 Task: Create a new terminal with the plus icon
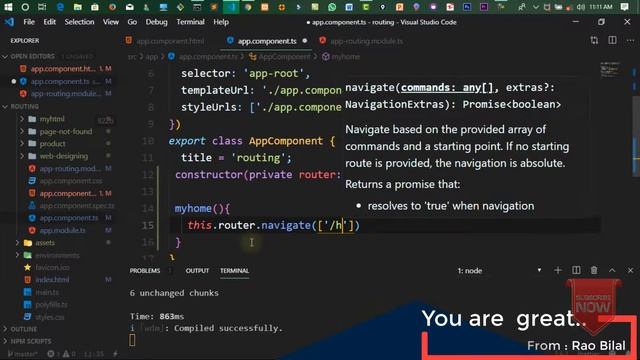click(x=558, y=270)
